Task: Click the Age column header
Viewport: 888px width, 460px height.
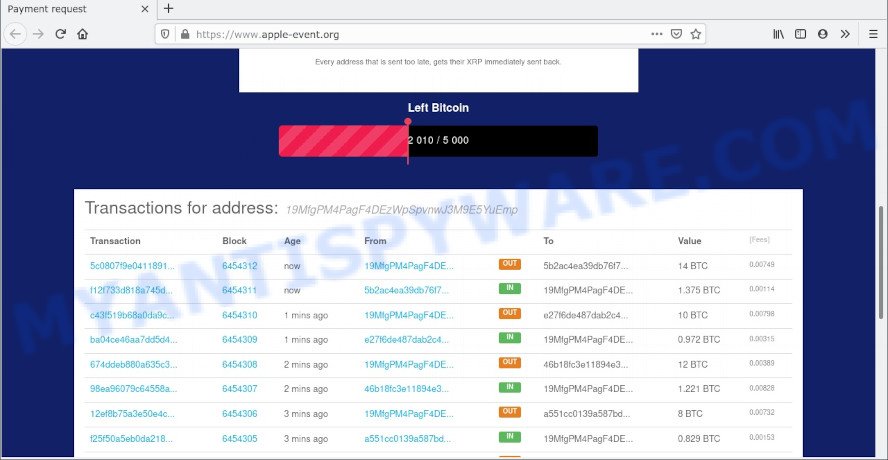Action: coord(292,241)
